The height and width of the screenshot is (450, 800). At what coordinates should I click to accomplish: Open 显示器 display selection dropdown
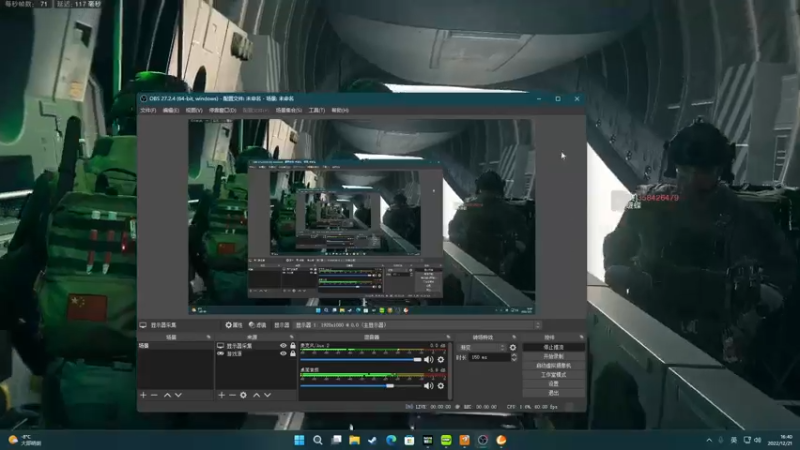pos(418,325)
